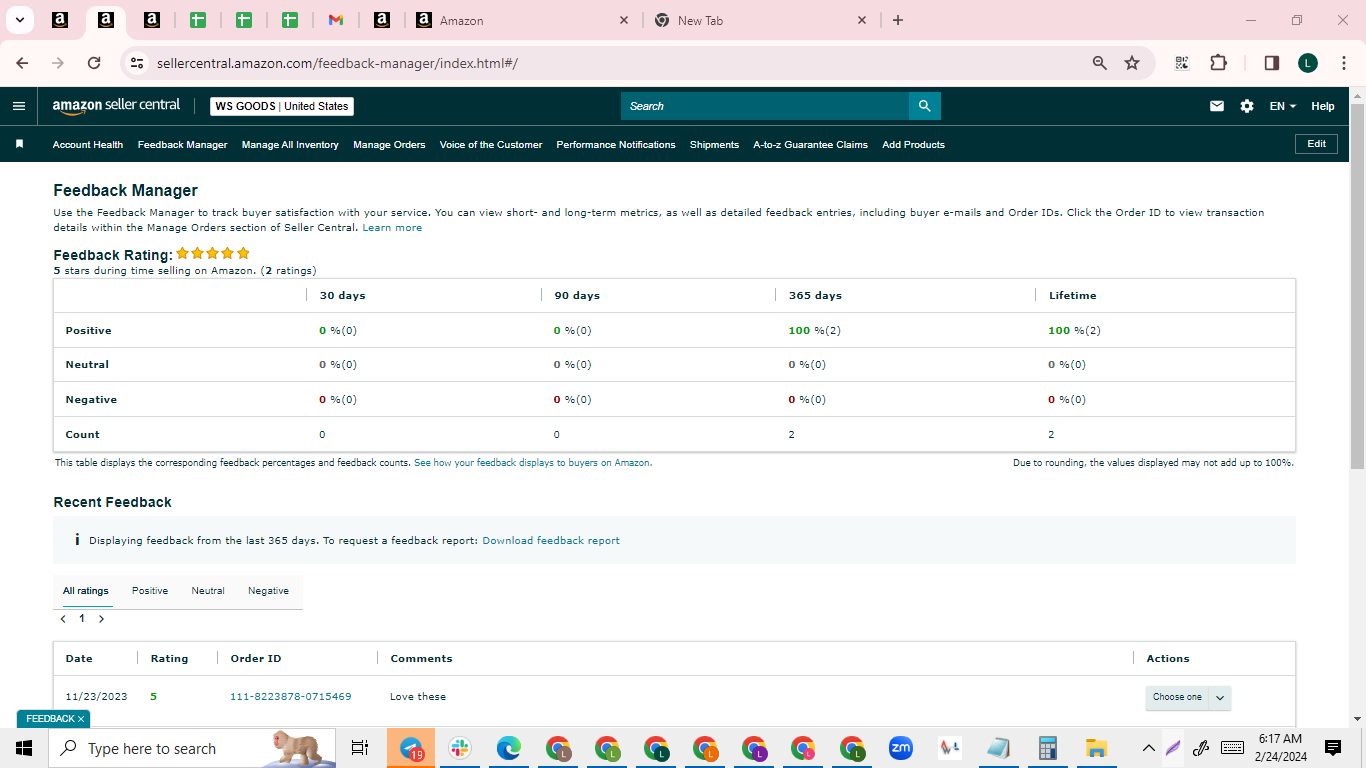Open the Chrome profile L avatar
Viewport: 1366px width, 768px height.
1308,63
